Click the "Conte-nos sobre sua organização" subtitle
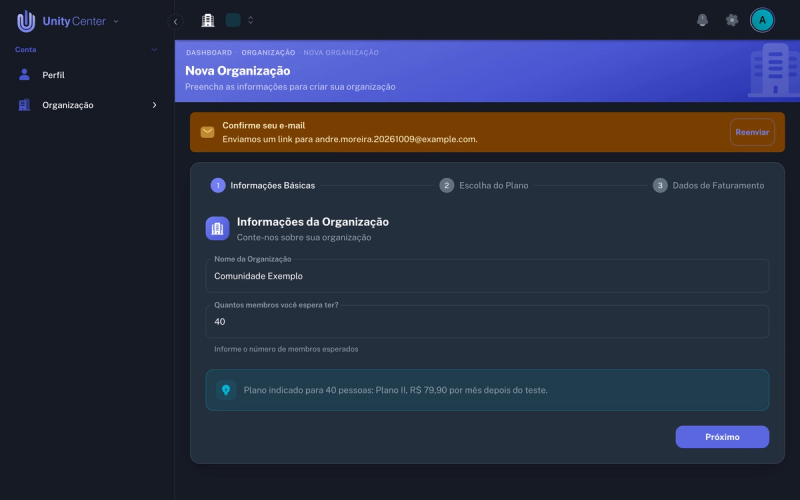The image size is (800, 500). [304, 237]
